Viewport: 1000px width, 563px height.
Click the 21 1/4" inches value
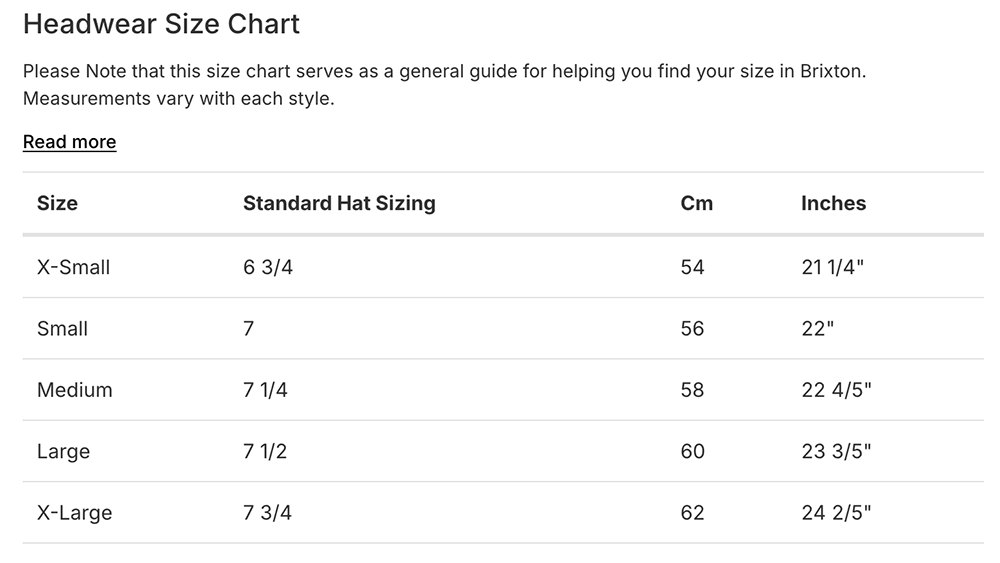[x=834, y=267]
